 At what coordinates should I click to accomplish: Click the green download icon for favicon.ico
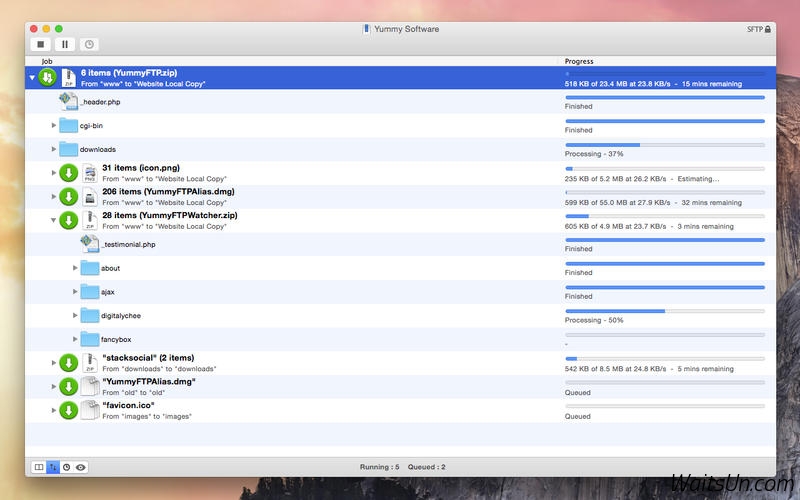pos(68,410)
